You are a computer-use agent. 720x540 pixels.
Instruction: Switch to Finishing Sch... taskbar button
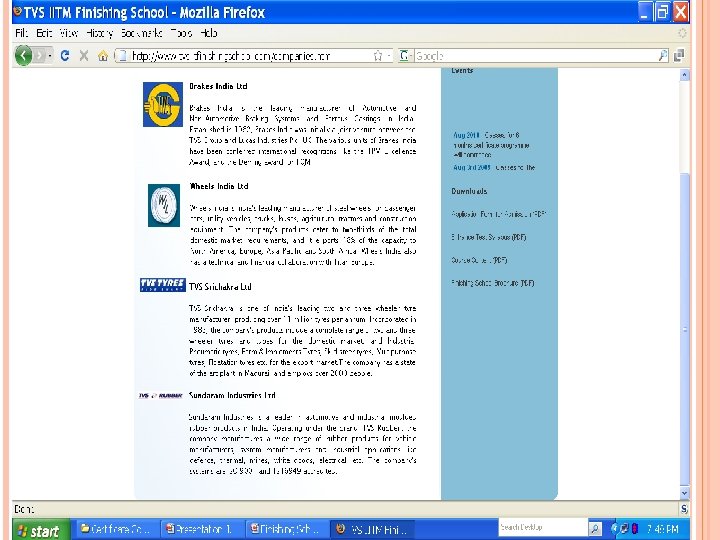pos(287,529)
